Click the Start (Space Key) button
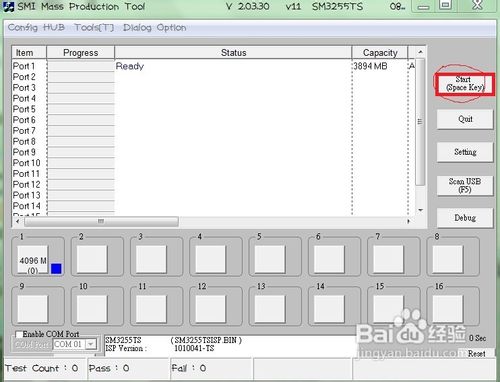500x382 pixels. click(x=465, y=84)
